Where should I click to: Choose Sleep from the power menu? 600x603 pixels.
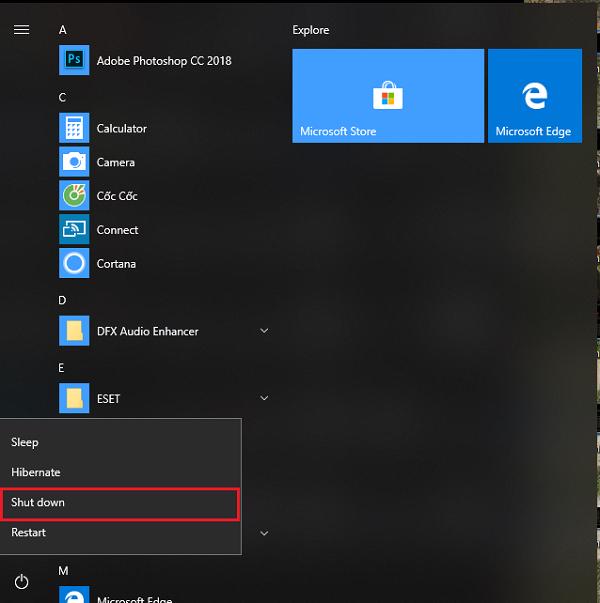[25, 442]
